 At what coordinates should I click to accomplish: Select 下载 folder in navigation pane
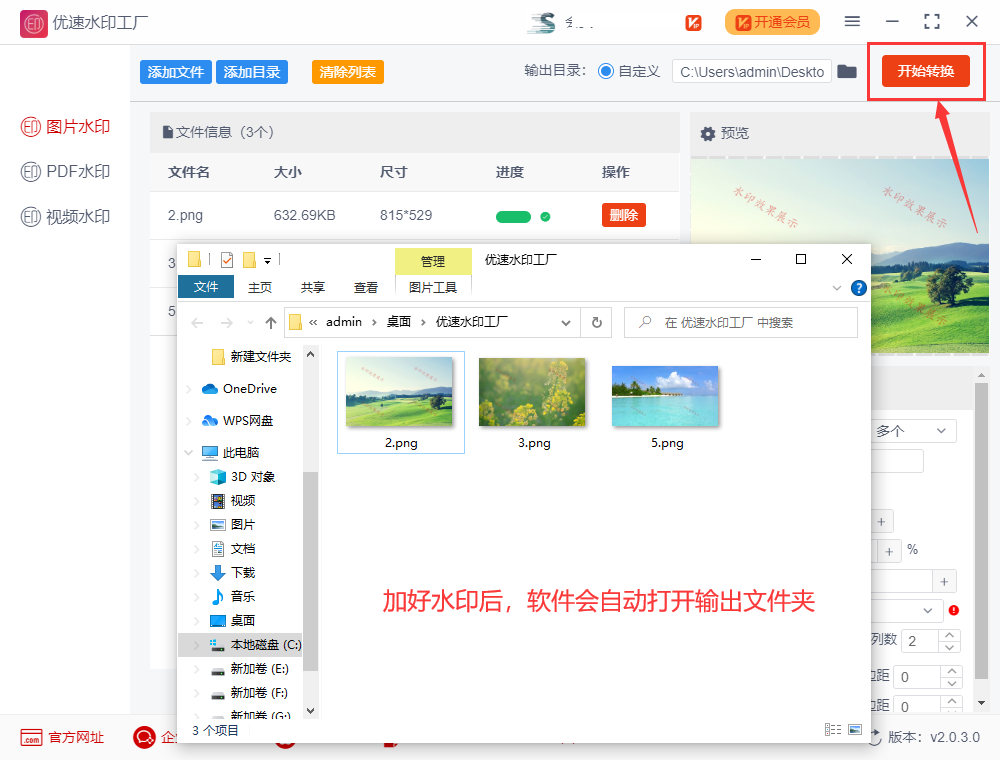pyautogui.click(x=233, y=573)
